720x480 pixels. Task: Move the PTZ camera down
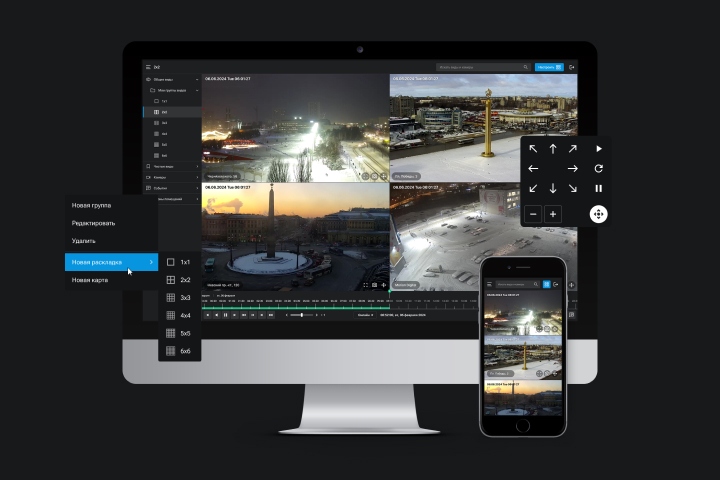pos(553,188)
